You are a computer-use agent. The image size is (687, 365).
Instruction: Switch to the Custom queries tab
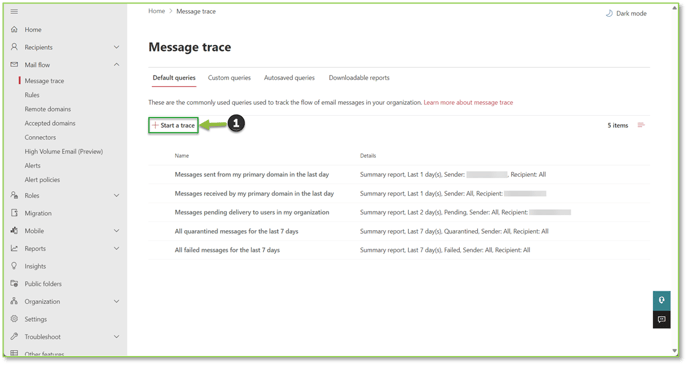229,78
